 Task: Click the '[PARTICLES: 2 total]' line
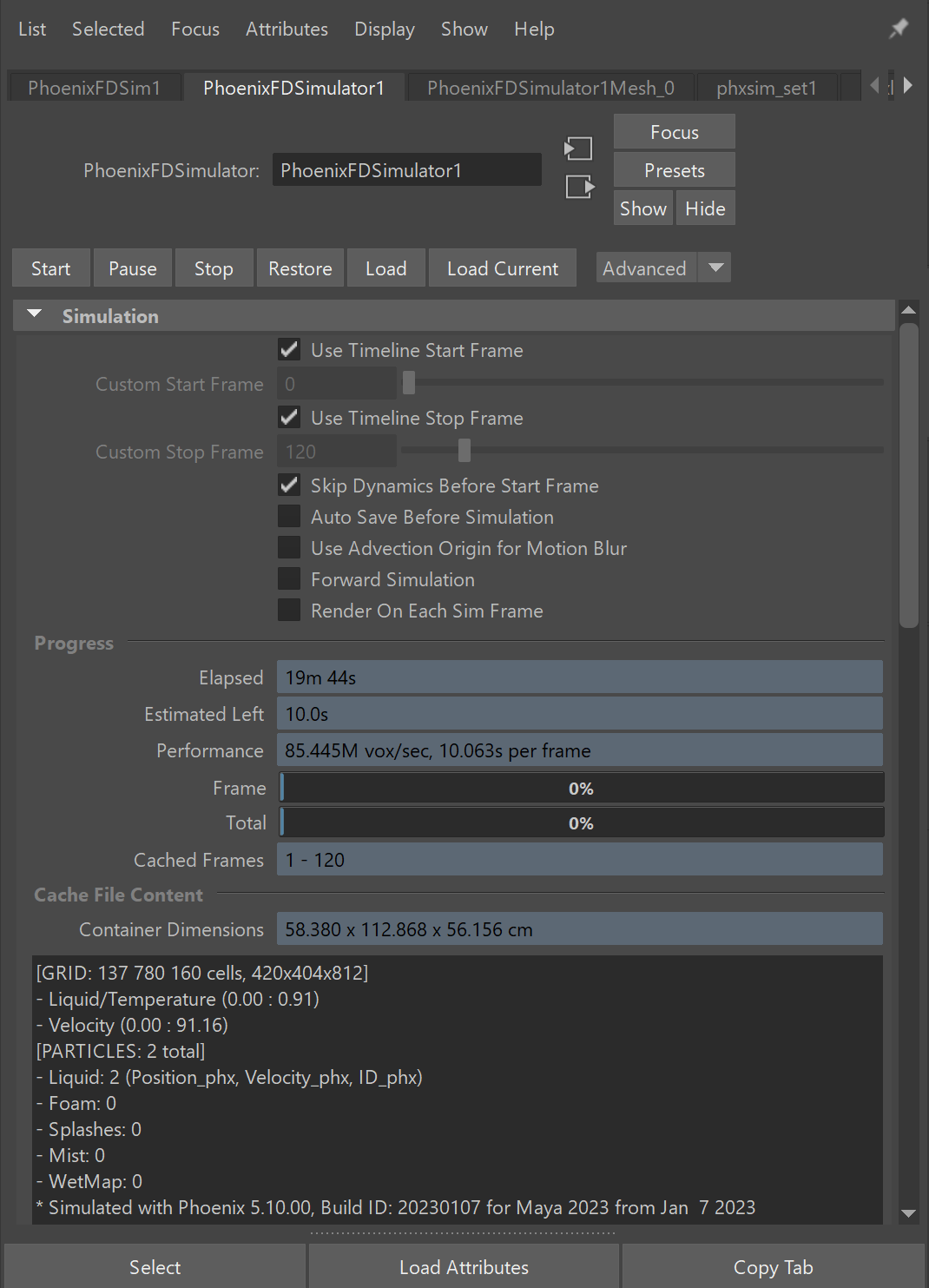pos(121,1051)
